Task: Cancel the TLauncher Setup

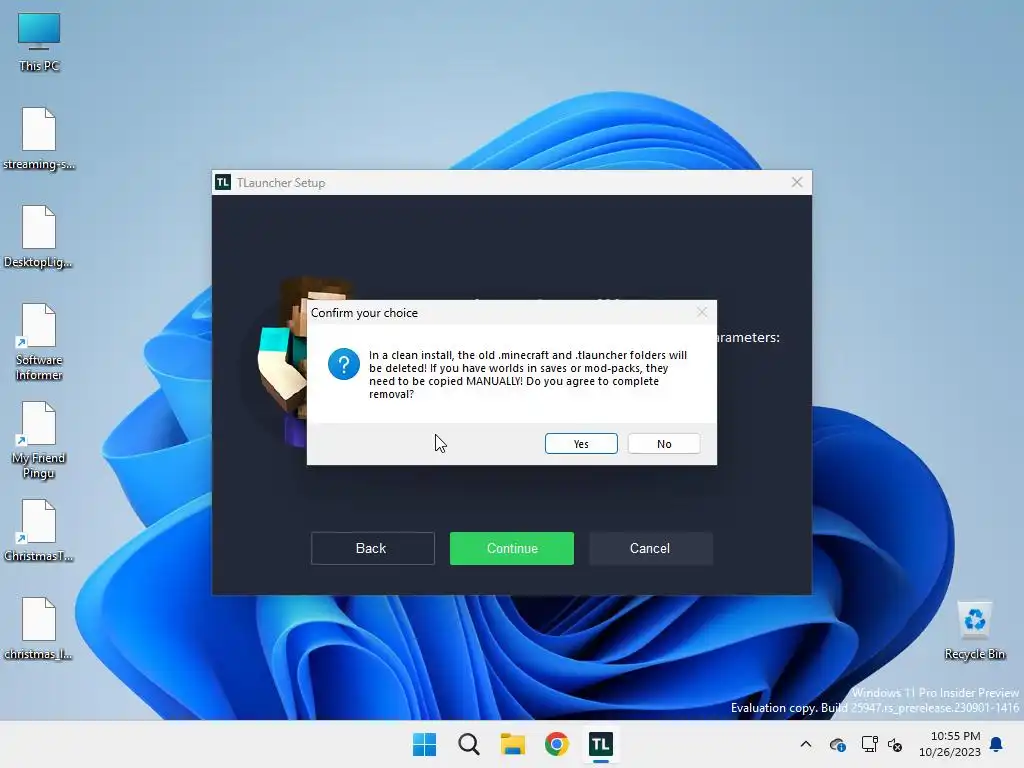Action: (x=650, y=549)
